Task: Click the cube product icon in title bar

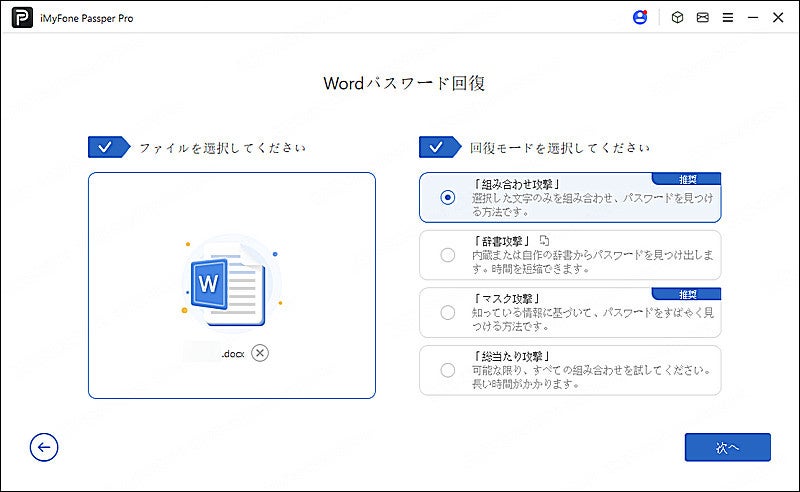Action: (677, 17)
